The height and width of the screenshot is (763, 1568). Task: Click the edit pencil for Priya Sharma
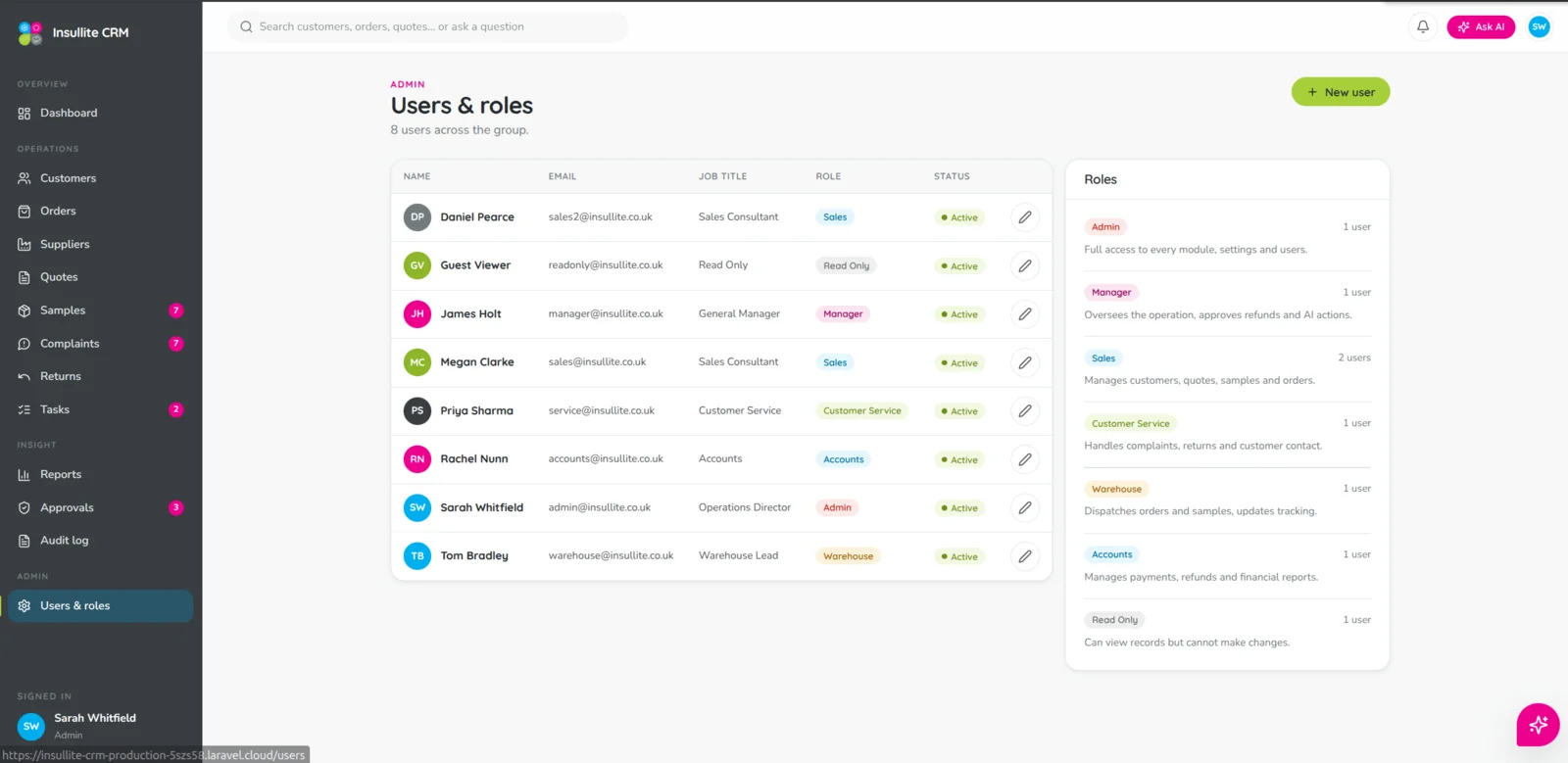[x=1024, y=411]
